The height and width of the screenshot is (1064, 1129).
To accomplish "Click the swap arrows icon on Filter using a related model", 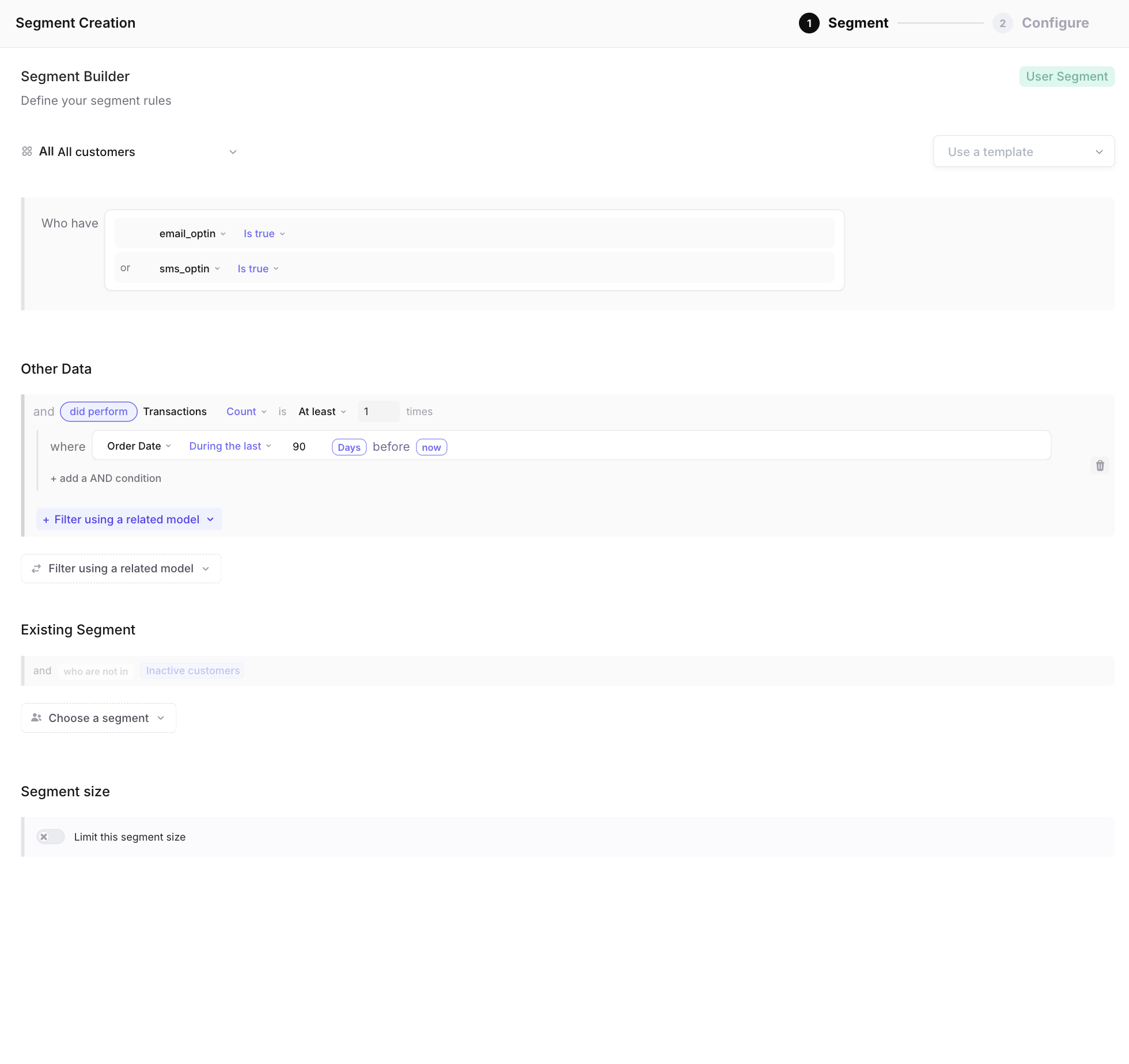I will [36, 569].
